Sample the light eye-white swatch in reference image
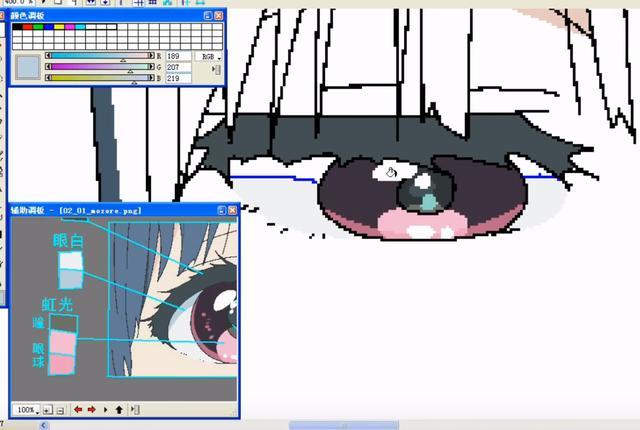 [71, 260]
